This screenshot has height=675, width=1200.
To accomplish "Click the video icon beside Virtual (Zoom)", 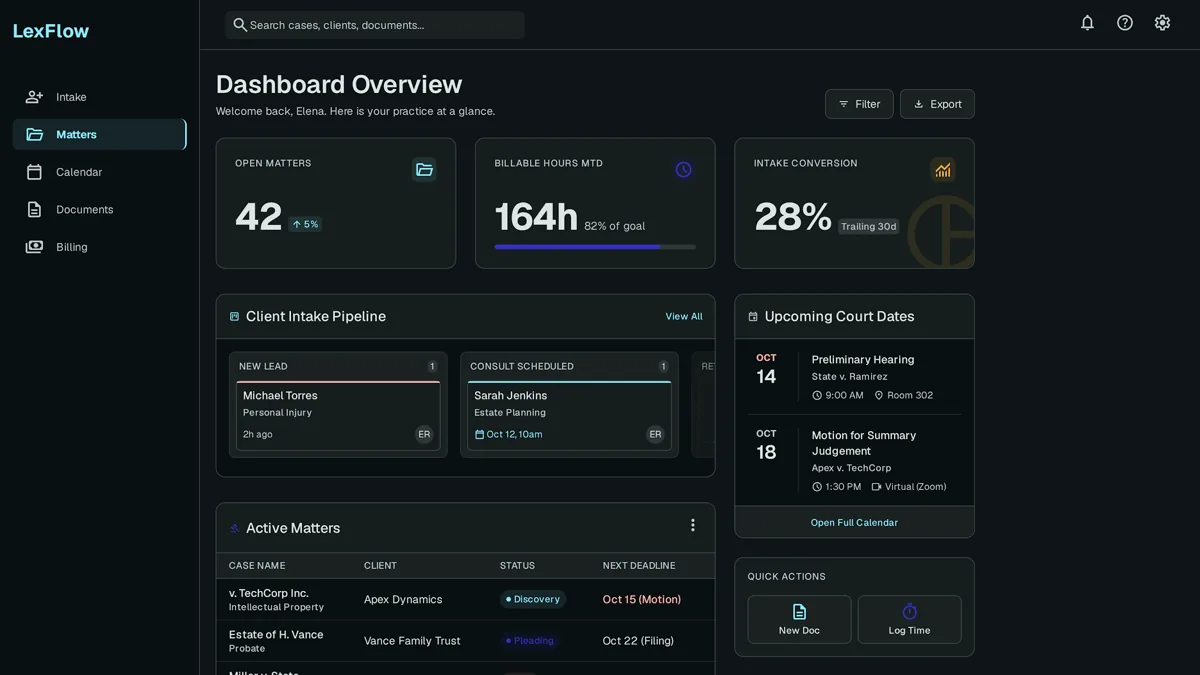I will 876,487.
